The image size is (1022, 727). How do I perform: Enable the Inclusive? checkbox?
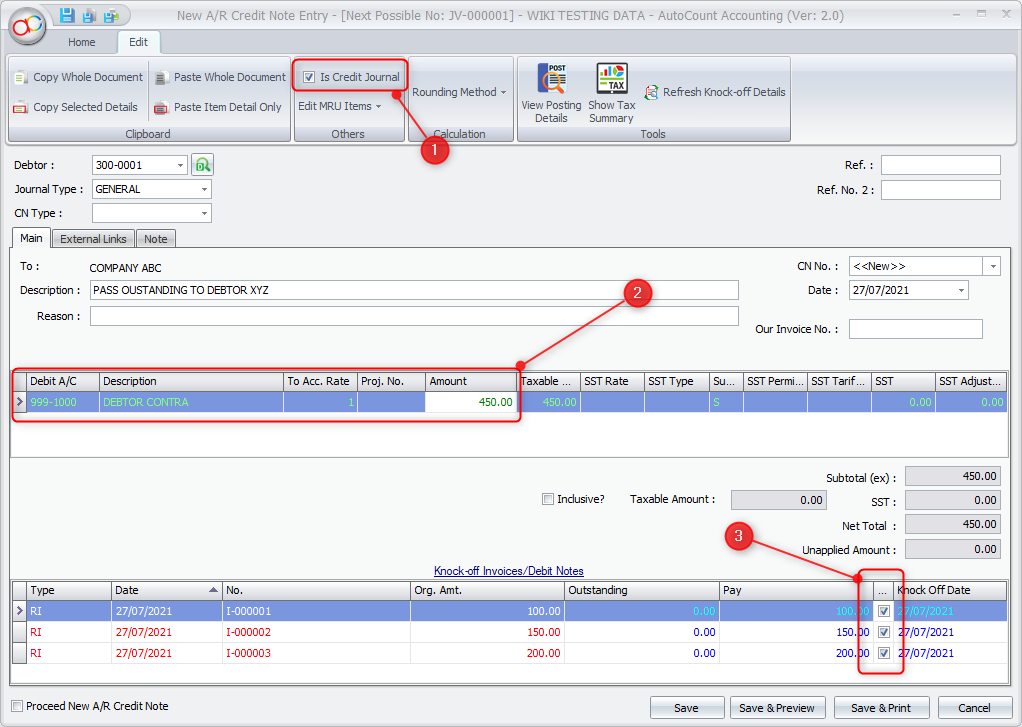547,499
